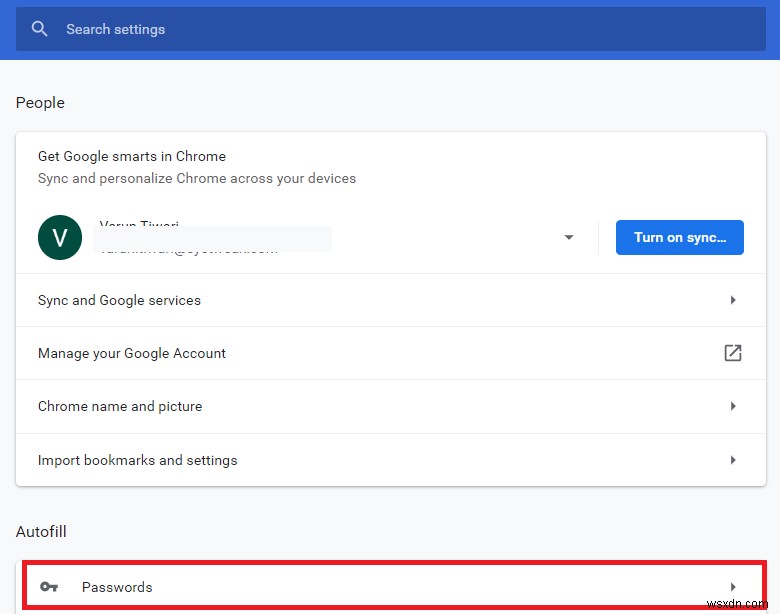This screenshot has height=614, width=780.
Task: Open Sync and Google services
Action: 390,300
